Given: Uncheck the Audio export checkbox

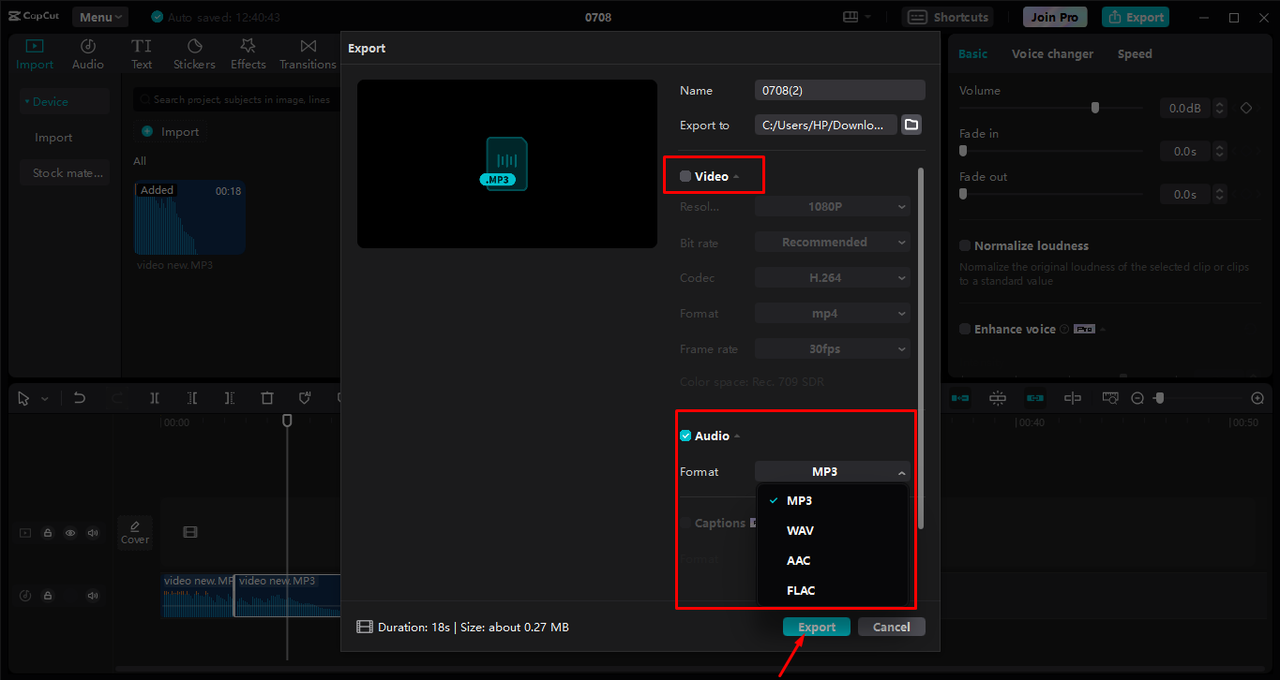Looking at the screenshot, I should click(x=685, y=436).
